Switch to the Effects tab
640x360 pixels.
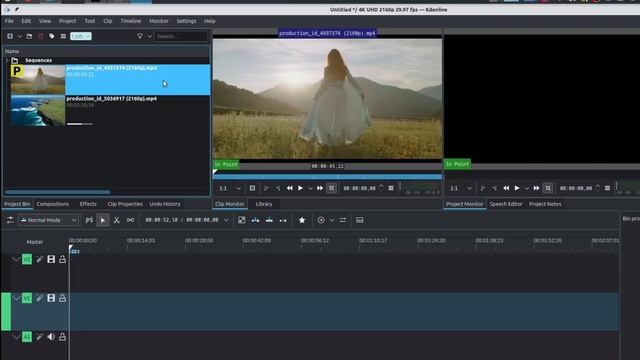tap(88, 204)
